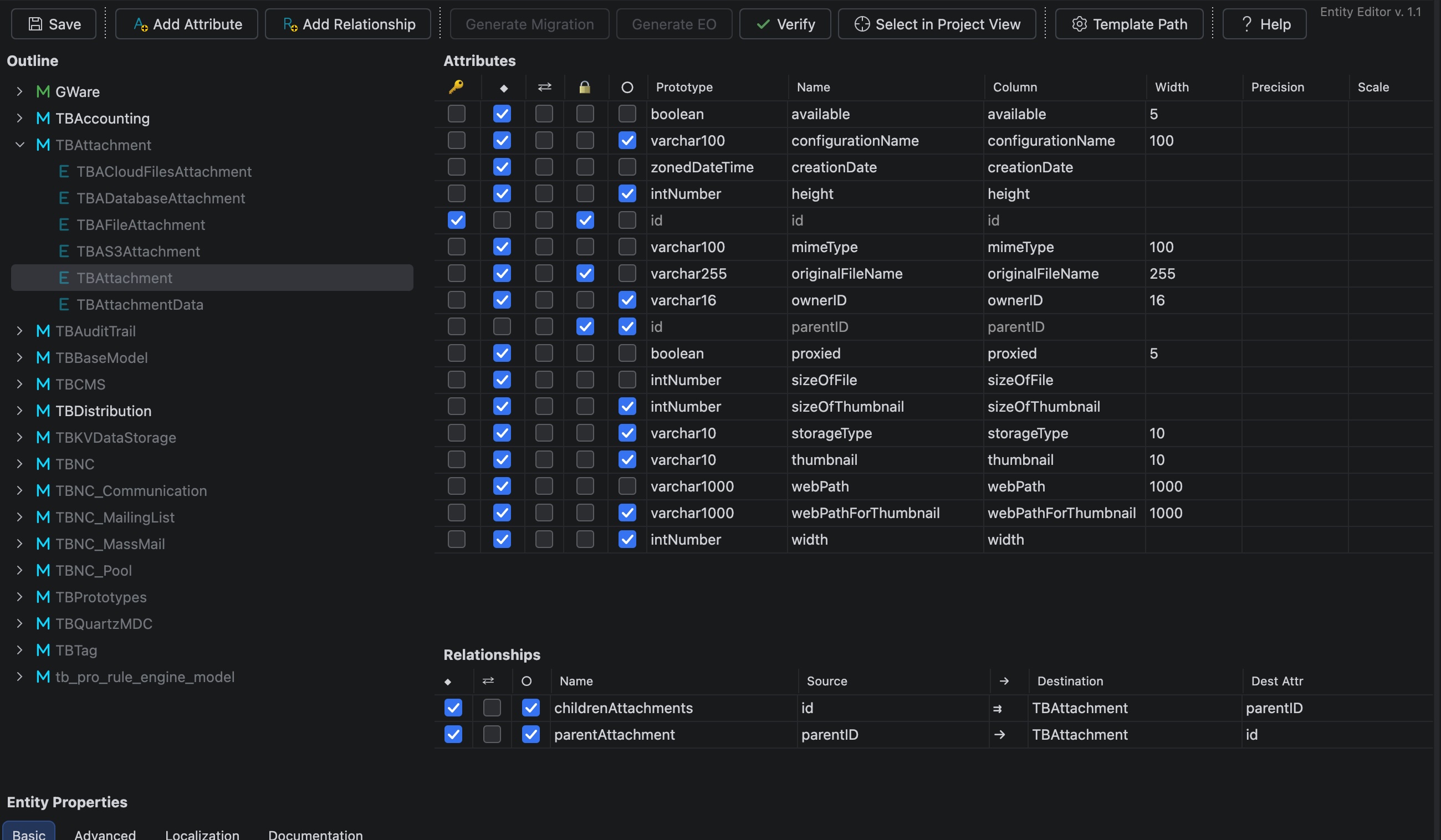Toggle class property of childrenAttachments relationship
Viewport: 1441px width, 840px height.
click(x=453, y=708)
